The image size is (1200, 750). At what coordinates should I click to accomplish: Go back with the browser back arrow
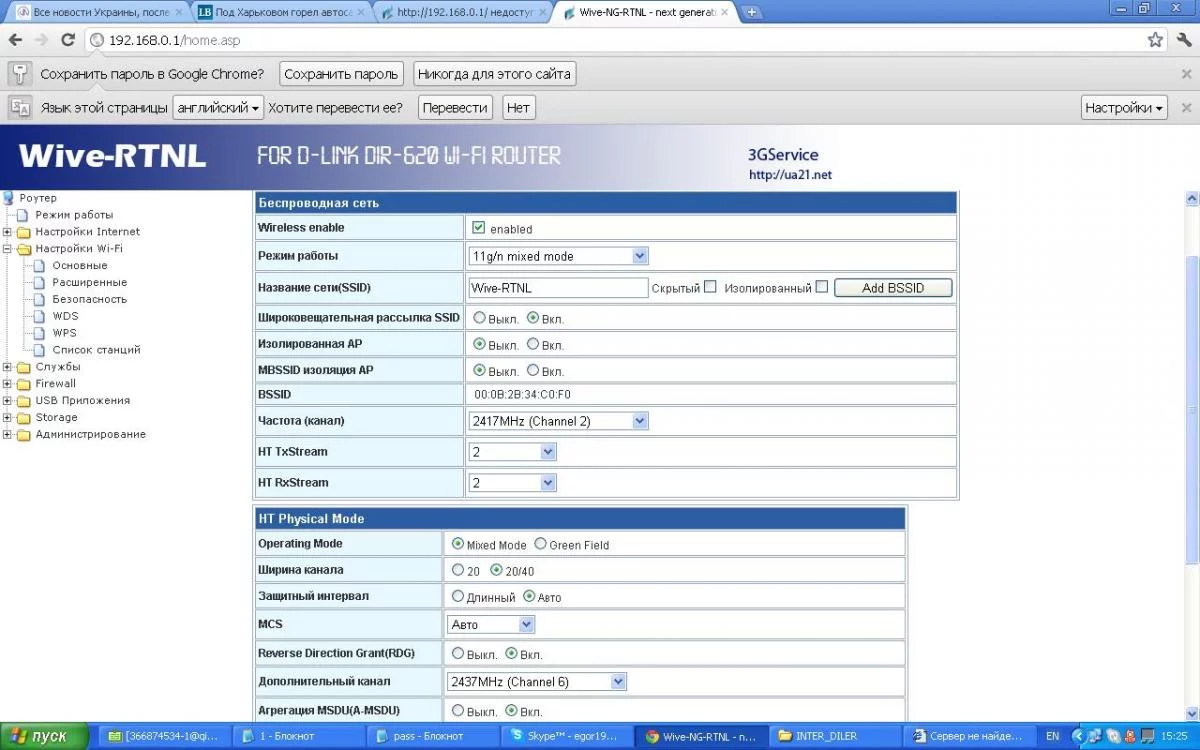[15, 40]
